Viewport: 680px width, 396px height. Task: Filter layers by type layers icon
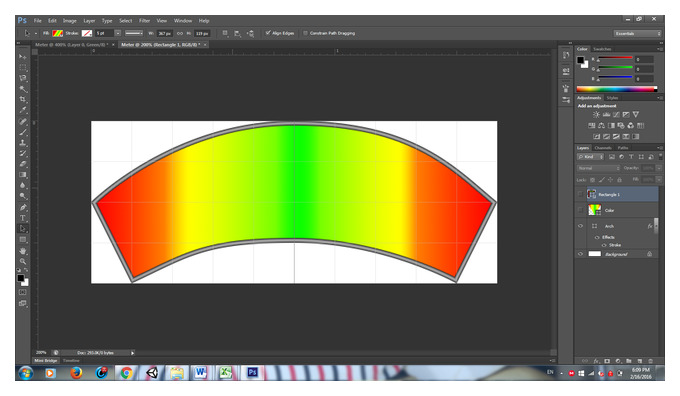click(x=631, y=157)
